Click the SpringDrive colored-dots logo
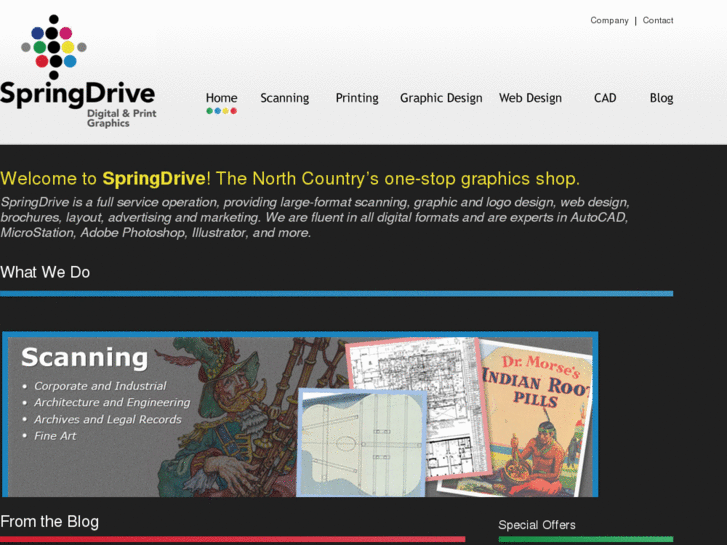 54,47
